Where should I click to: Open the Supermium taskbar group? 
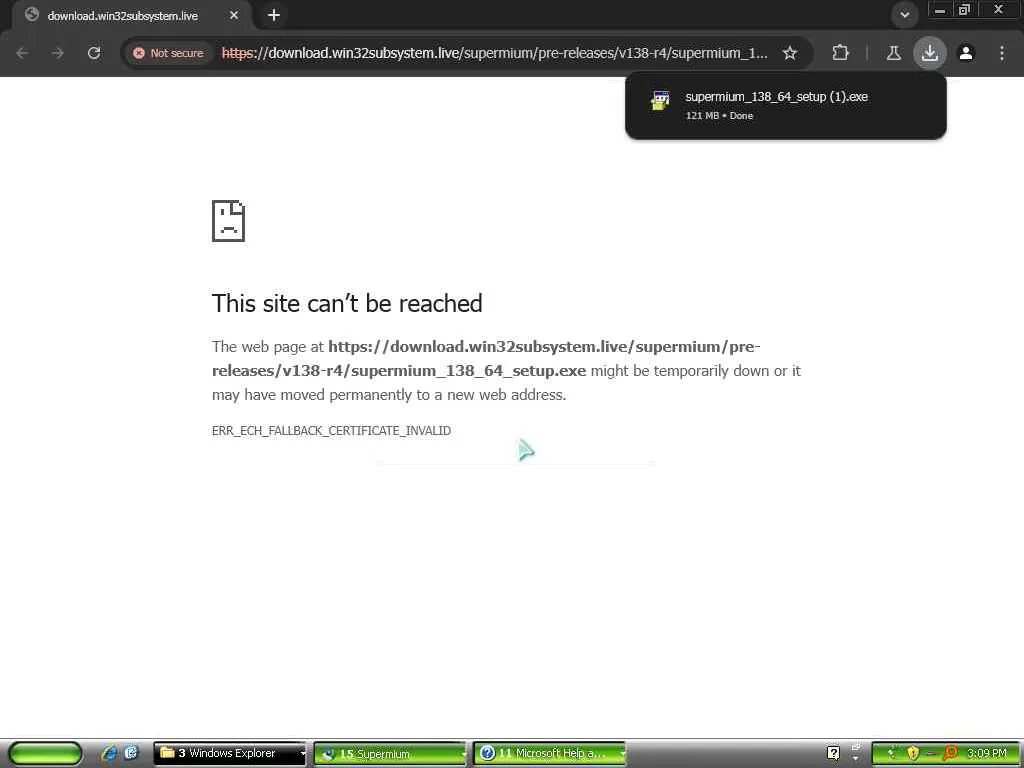[x=390, y=754]
